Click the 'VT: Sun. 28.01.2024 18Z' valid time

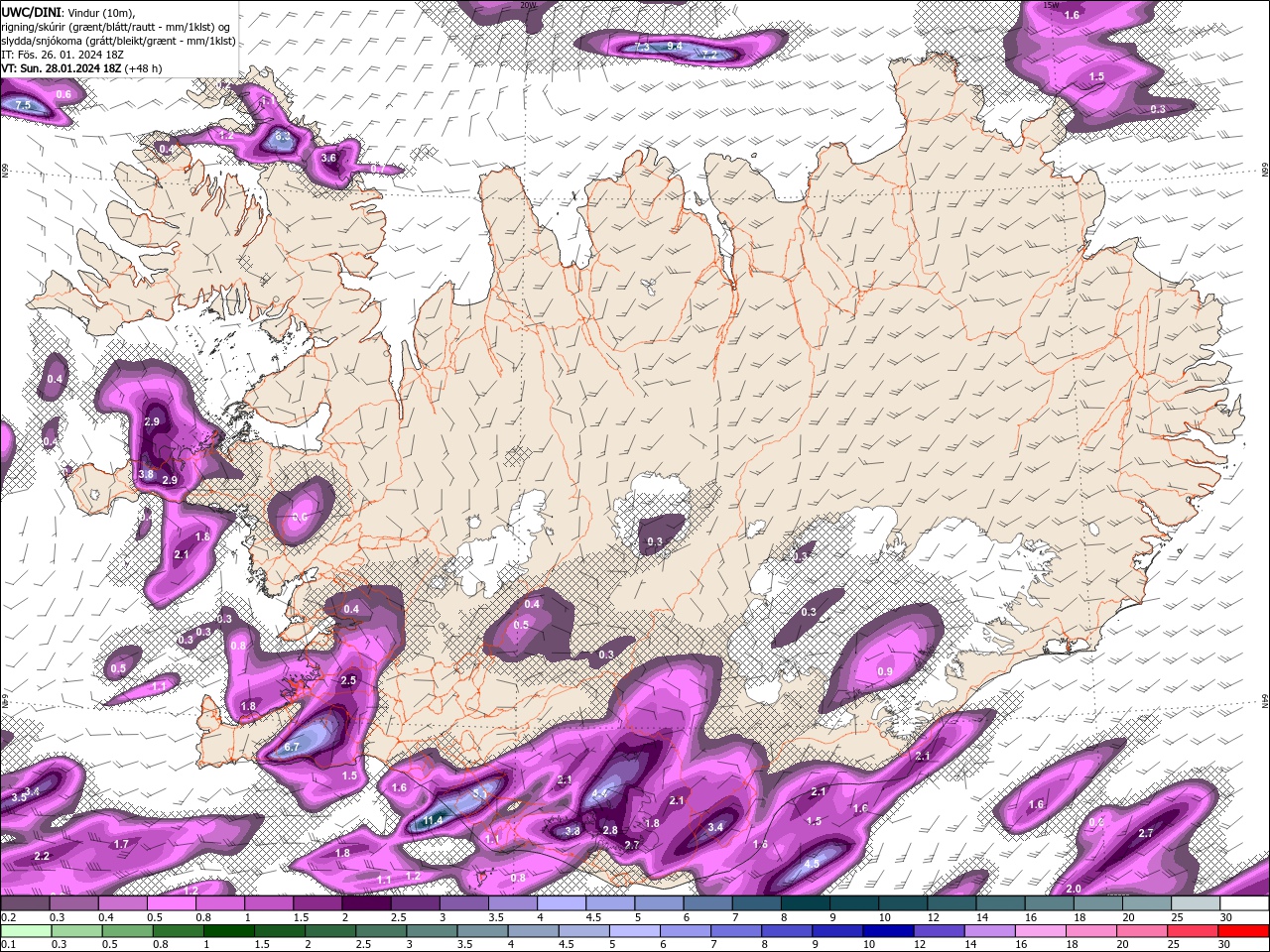[x=62, y=68]
